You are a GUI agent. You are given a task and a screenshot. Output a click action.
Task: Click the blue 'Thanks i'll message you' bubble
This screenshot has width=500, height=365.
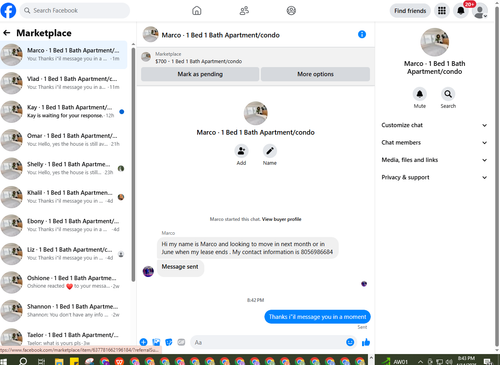click(x=317, y=317)
